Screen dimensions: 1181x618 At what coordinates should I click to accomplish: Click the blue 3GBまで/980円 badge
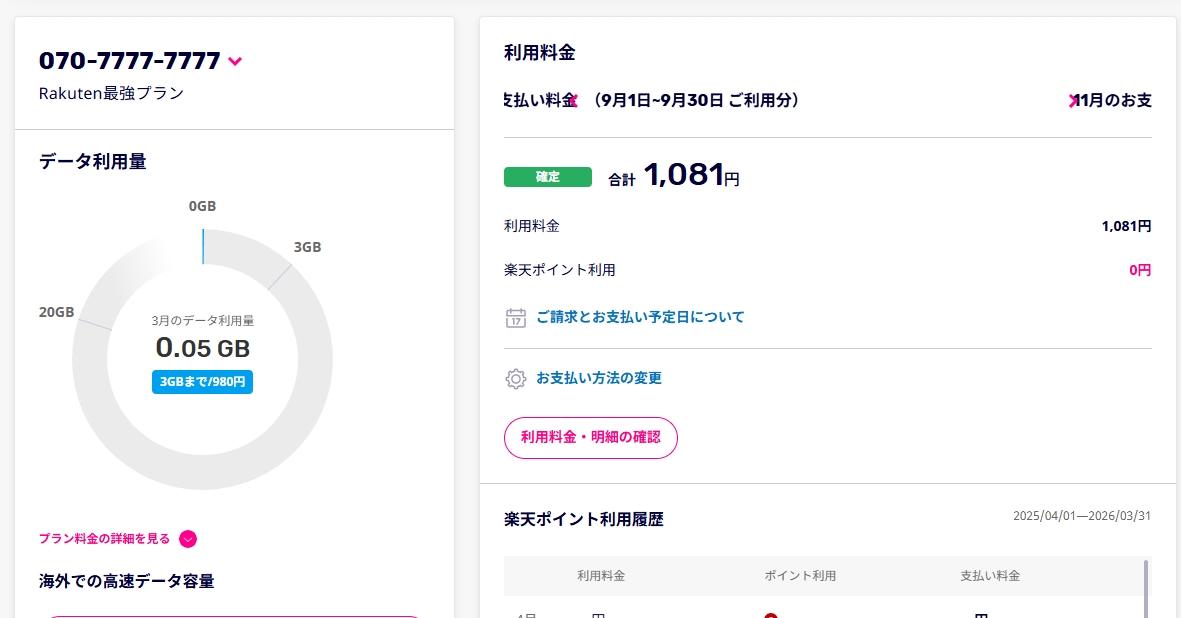pyautogui.click(x=202, y=382)
